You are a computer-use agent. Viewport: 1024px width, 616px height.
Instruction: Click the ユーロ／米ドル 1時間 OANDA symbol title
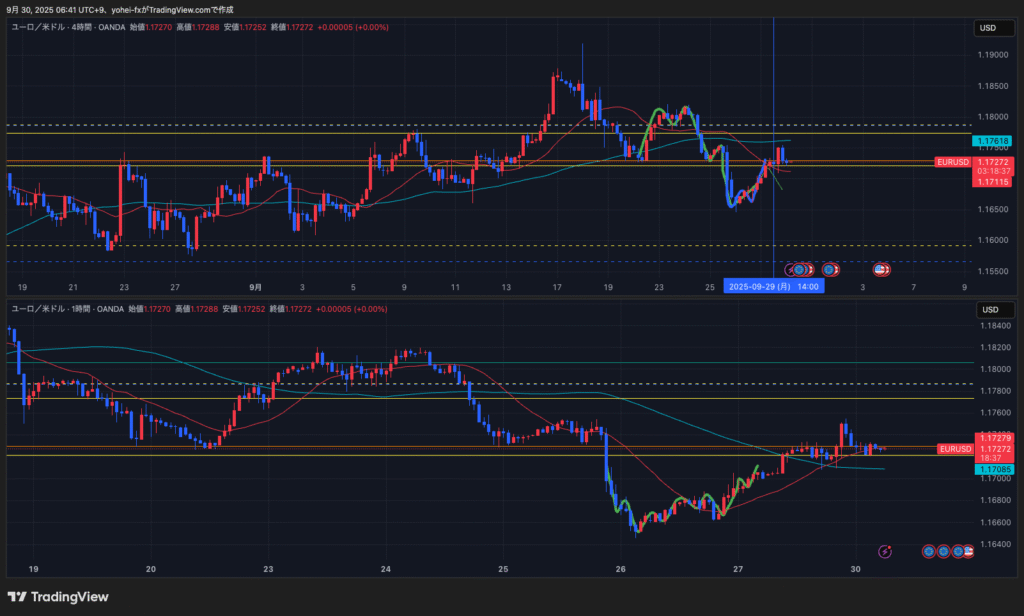pos(68,309)
